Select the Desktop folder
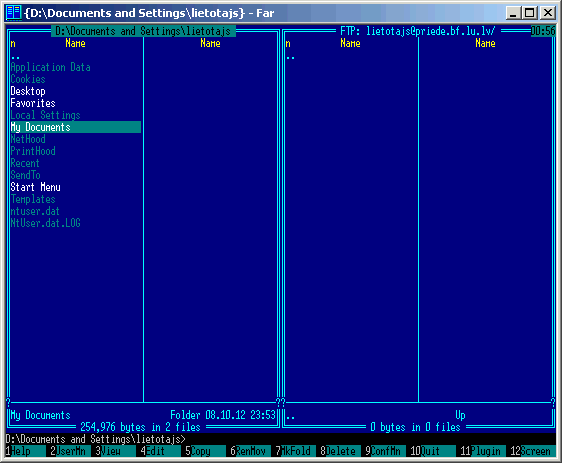 click(x=28, y=91)
